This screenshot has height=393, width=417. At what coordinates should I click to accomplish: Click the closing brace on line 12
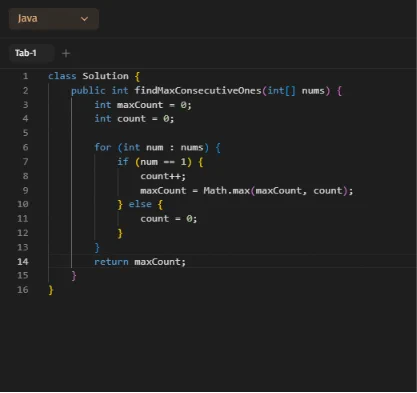120,233
